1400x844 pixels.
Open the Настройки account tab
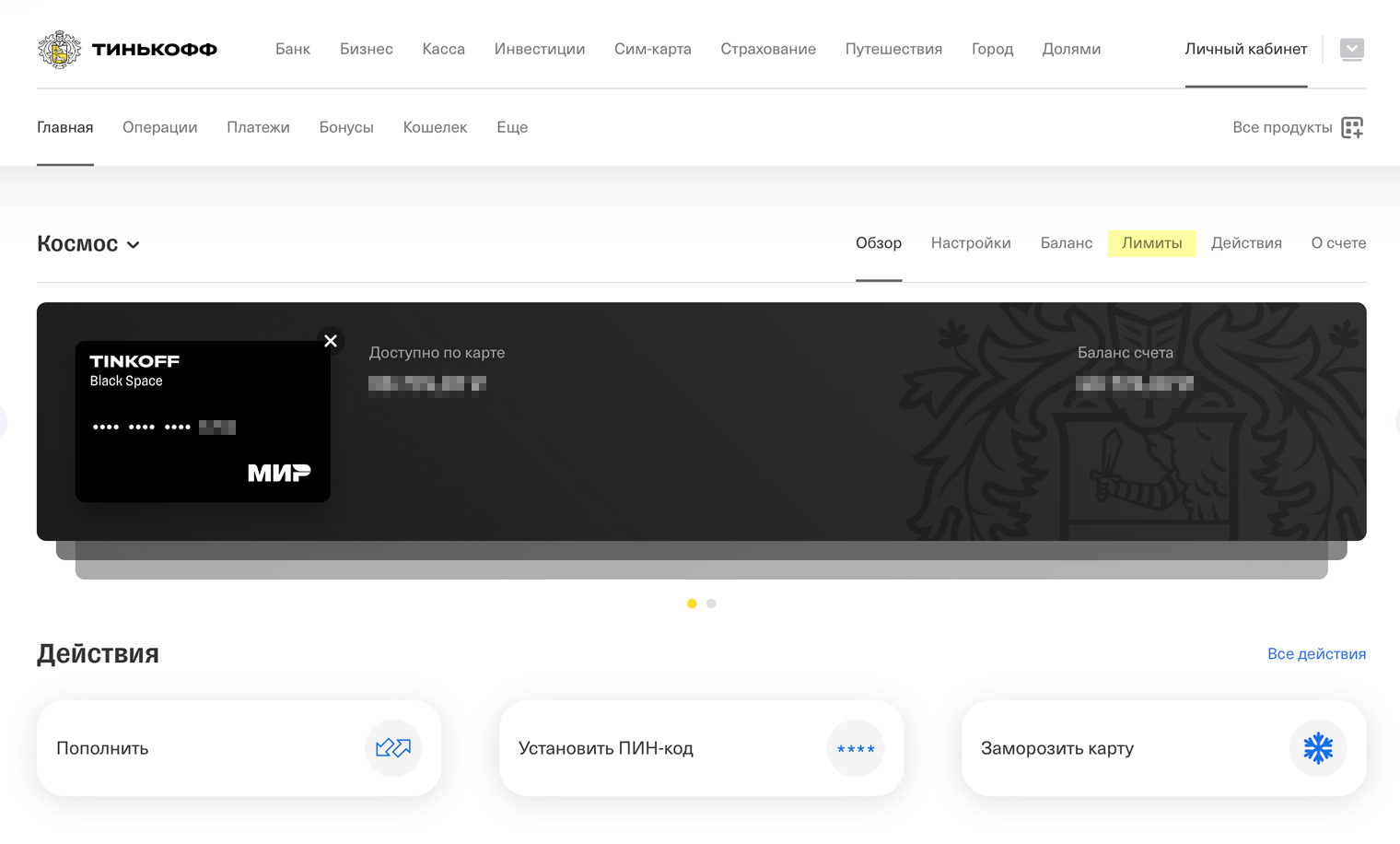[x=971, y=243]
